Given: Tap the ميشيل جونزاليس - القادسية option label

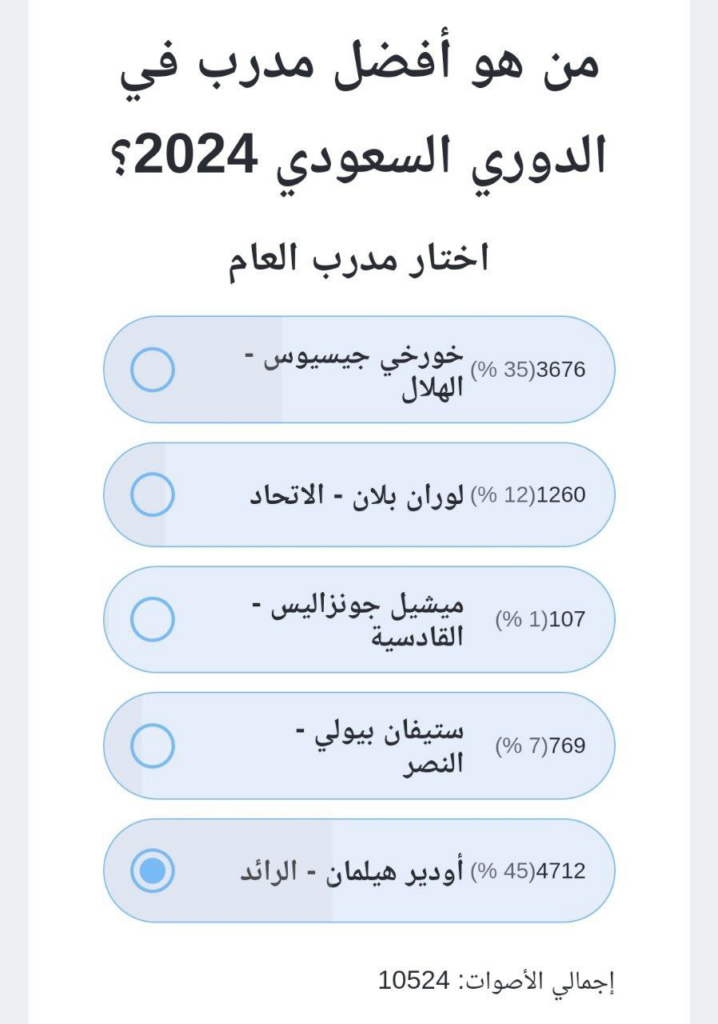Looking at the screenshot, I should click(x=368, y=620).
